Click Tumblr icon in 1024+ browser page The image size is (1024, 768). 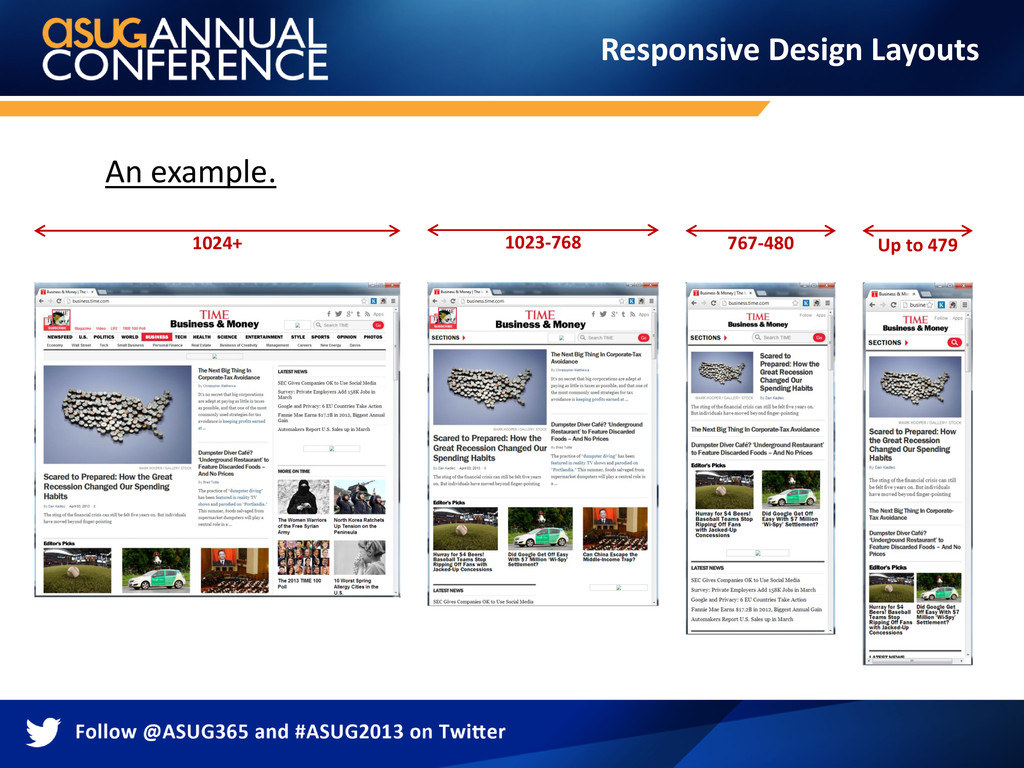[x=358, y=314]
